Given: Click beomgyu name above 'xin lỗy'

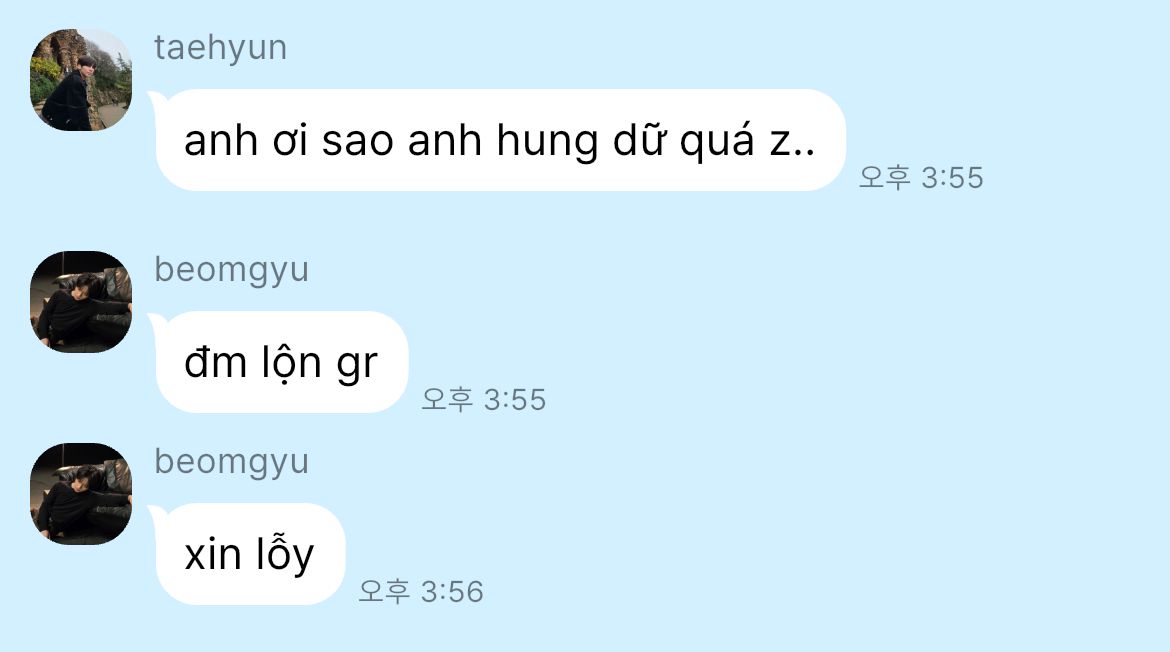Looking at the screenshot, I should coord(231,462).
